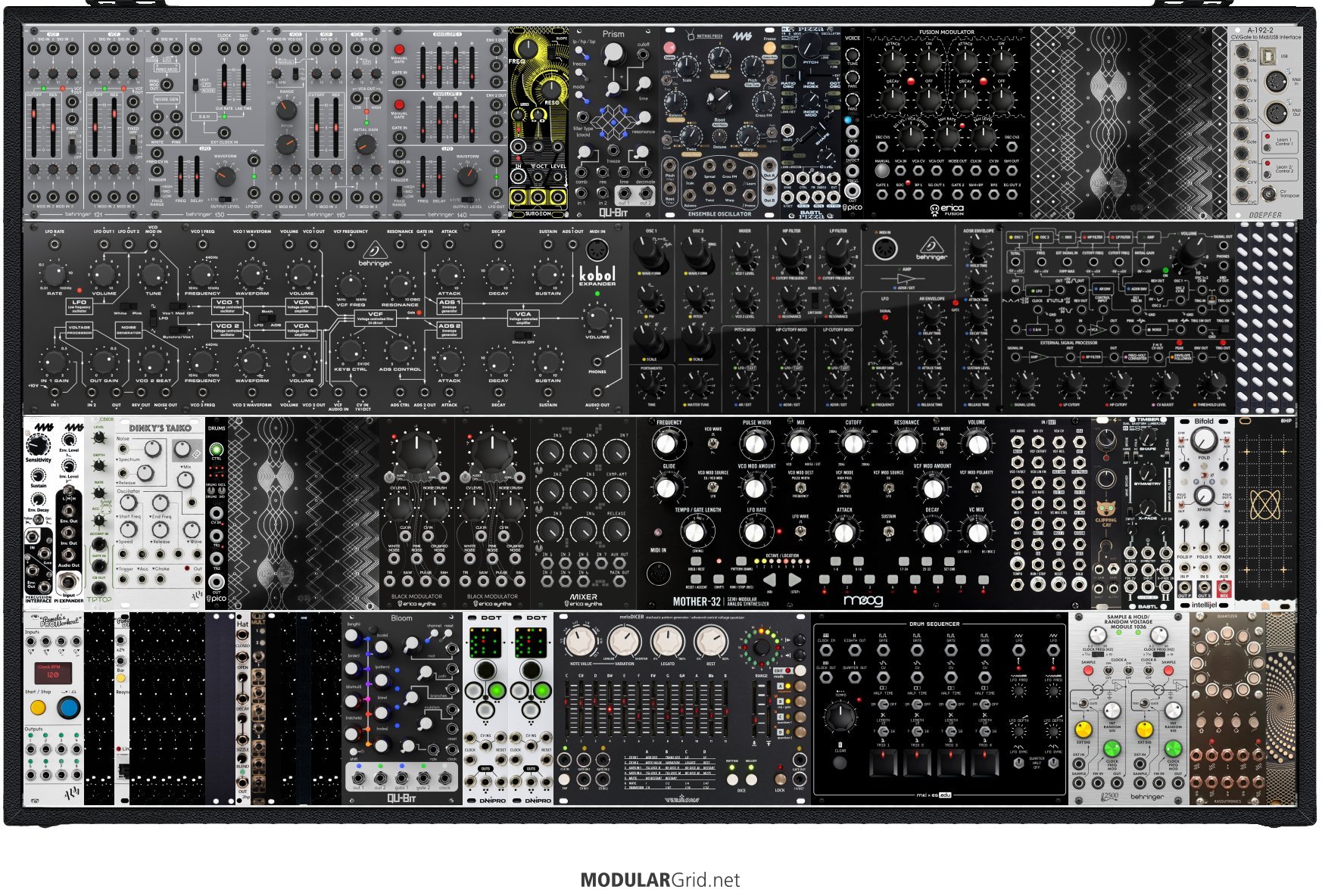Viewport: 1322px width, 896px height.
Task: Toggle the LFO WAVE switch on Mother-32
Action: pyautogui.click(x=800, y=532)
